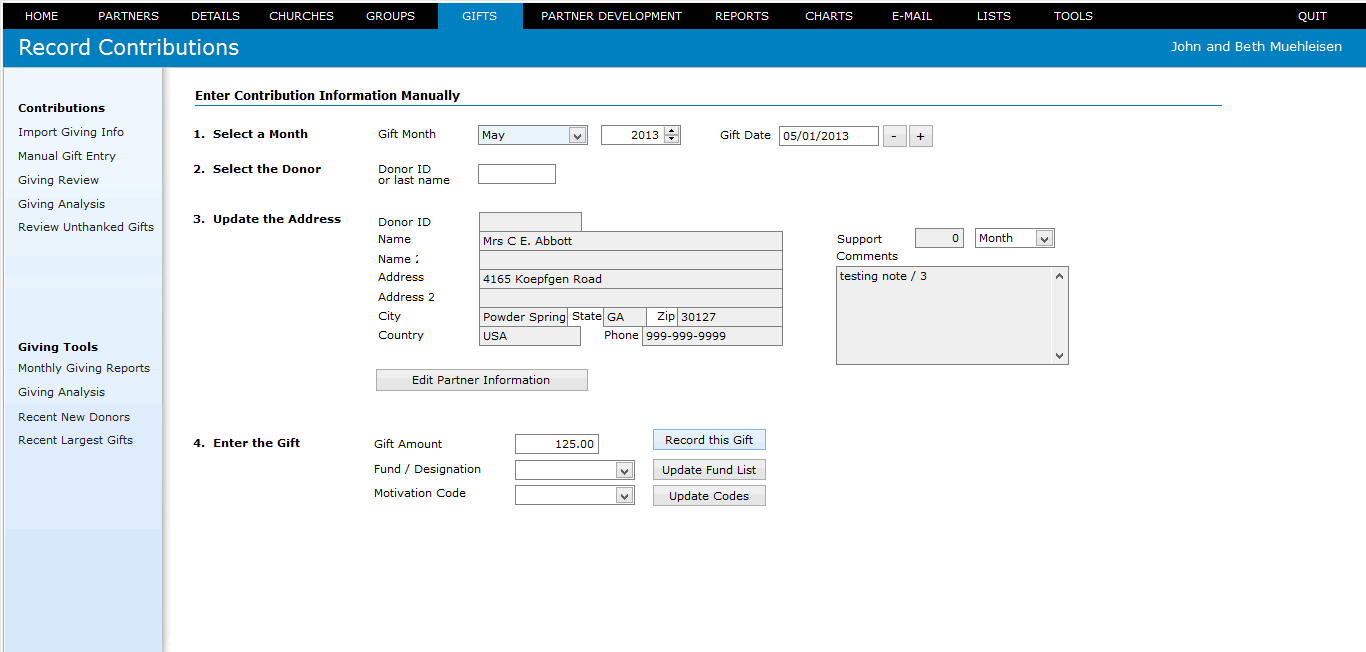Click the Support amount field
This screenshot has width=1366, height=652.
940,238
